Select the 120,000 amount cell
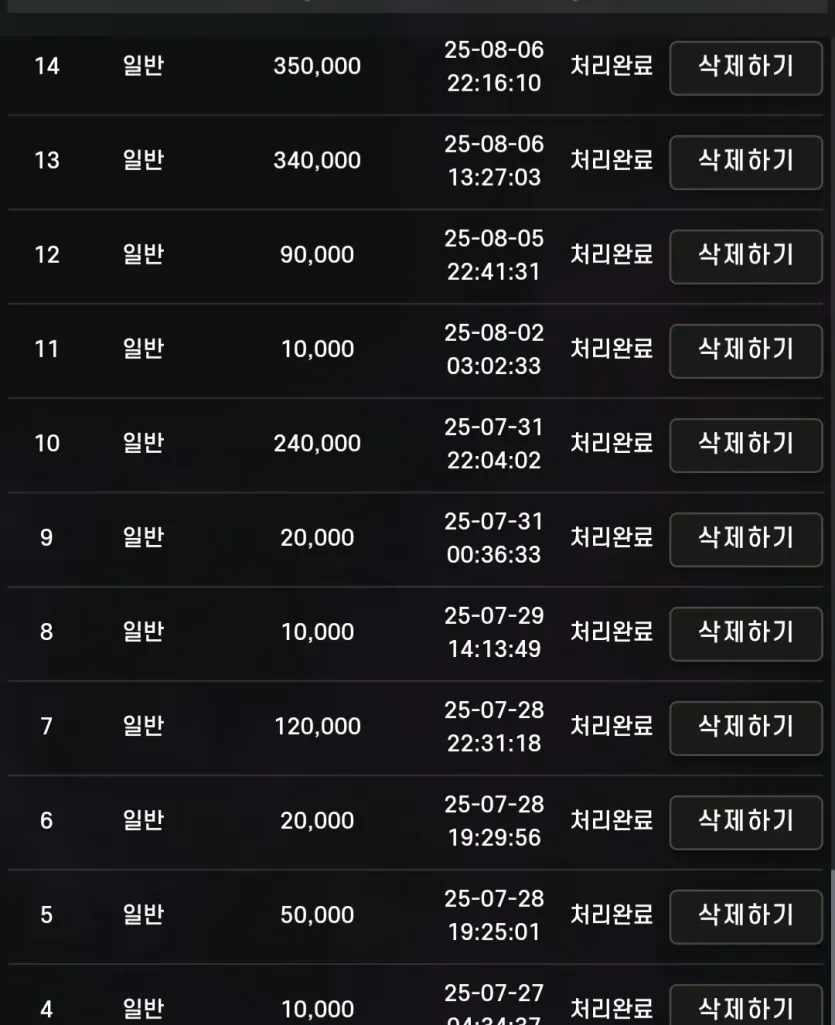Viewport: 835px width, 1025px height. pos(317,726)
